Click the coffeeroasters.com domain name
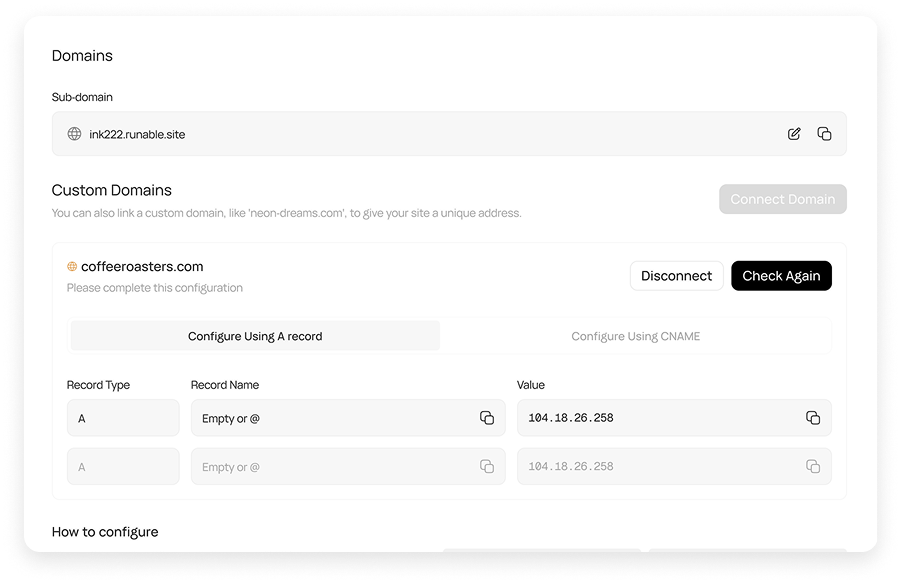This screenshot has width=902, height=584. (143, 266)
